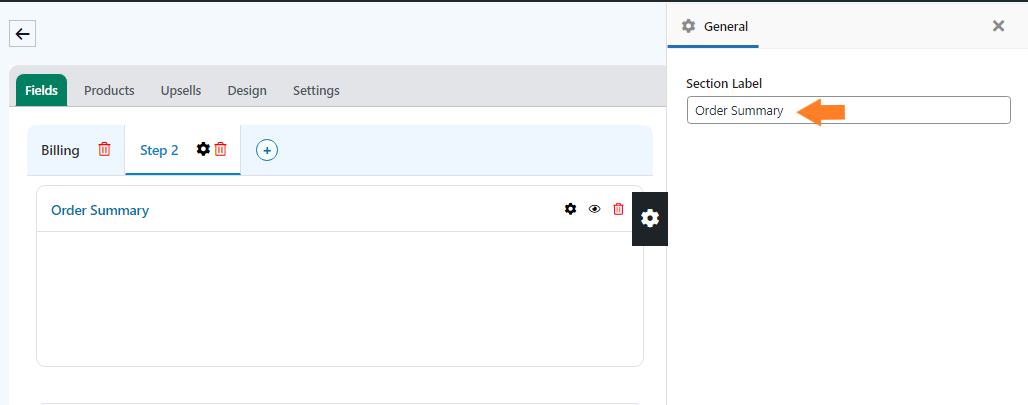This screenshot has width=1028, height=405.
Task: Click the Section Label input field
Action: pos(848,110)
